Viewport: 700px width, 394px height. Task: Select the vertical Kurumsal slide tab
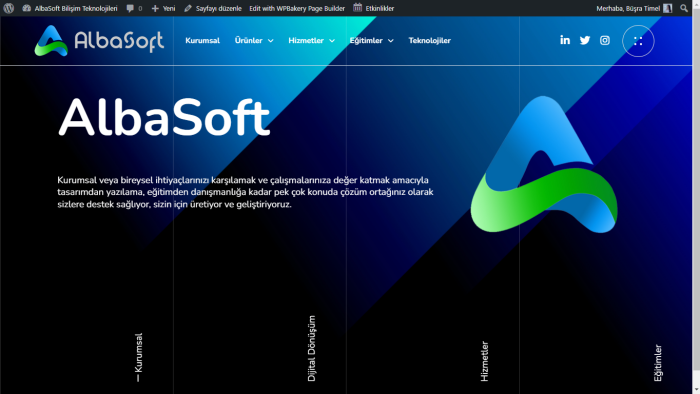[x=138, y=357]
